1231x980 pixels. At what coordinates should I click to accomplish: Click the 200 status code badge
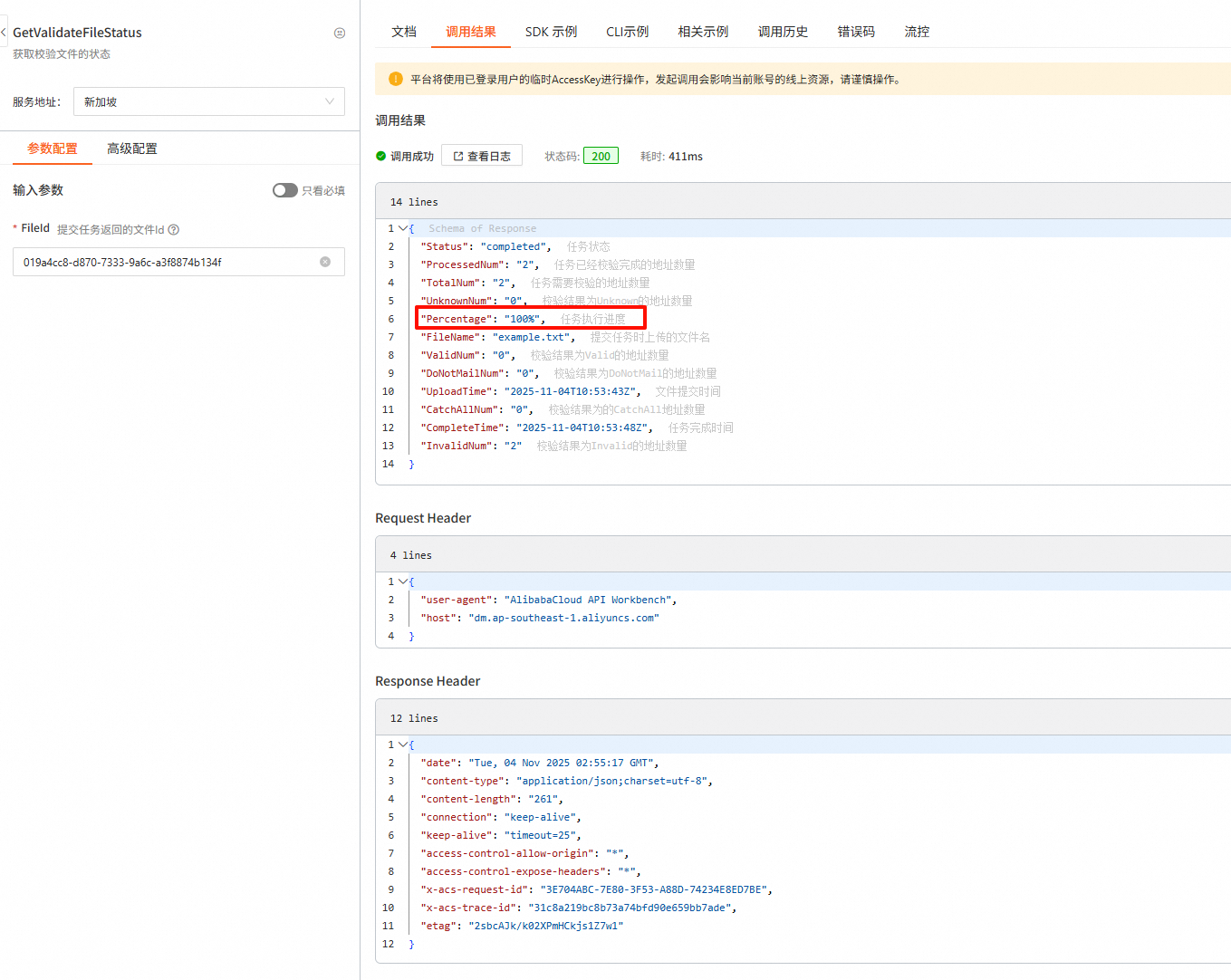(x=601, y=156)
